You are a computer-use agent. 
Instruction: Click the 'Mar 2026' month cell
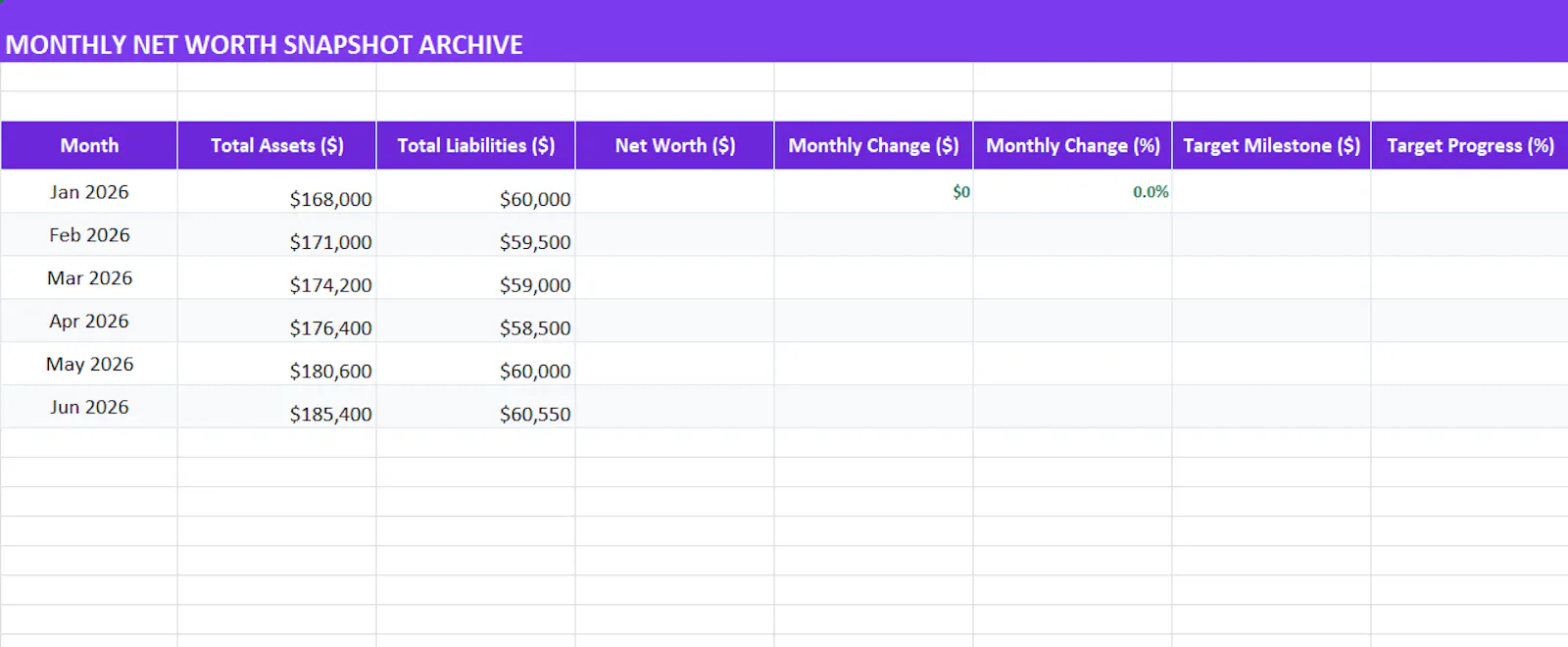tap(89, 278)
